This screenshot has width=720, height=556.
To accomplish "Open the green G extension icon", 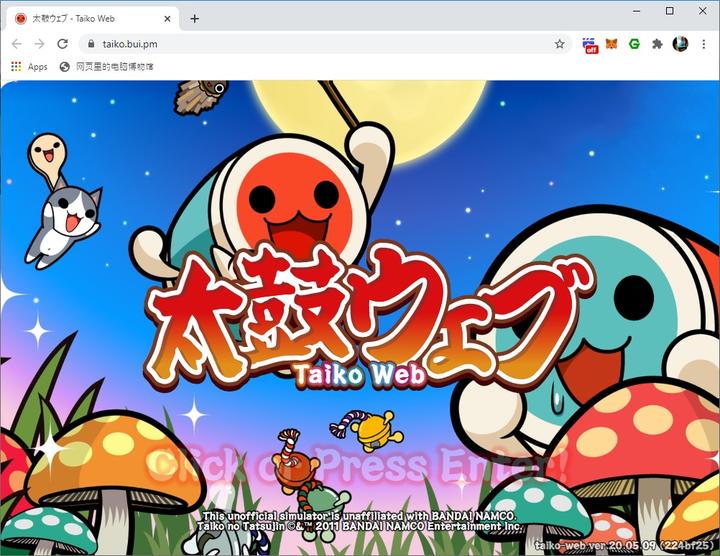I will (634, 44).
